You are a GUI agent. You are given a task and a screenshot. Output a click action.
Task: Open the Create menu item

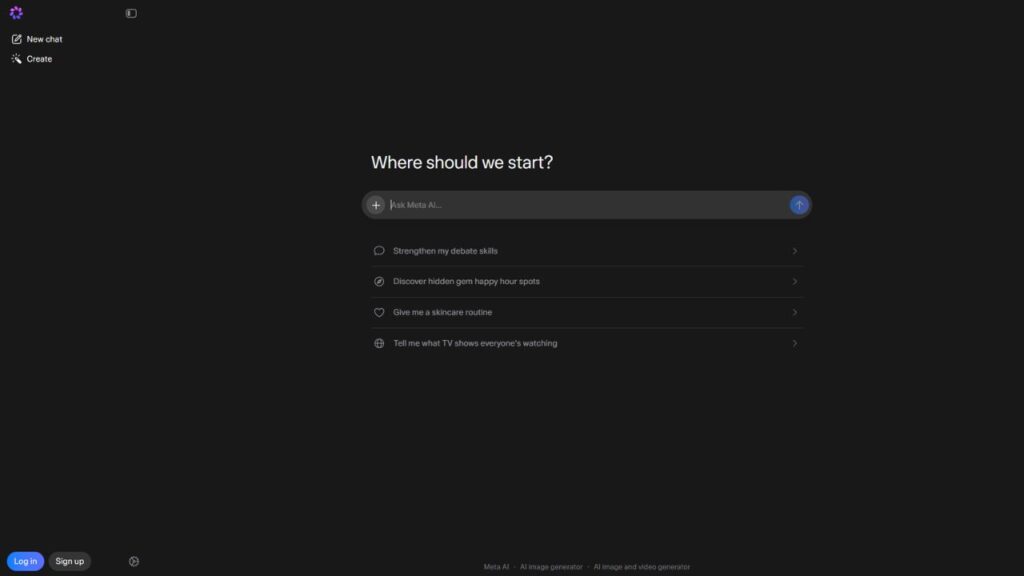click(x=32, y=59)
